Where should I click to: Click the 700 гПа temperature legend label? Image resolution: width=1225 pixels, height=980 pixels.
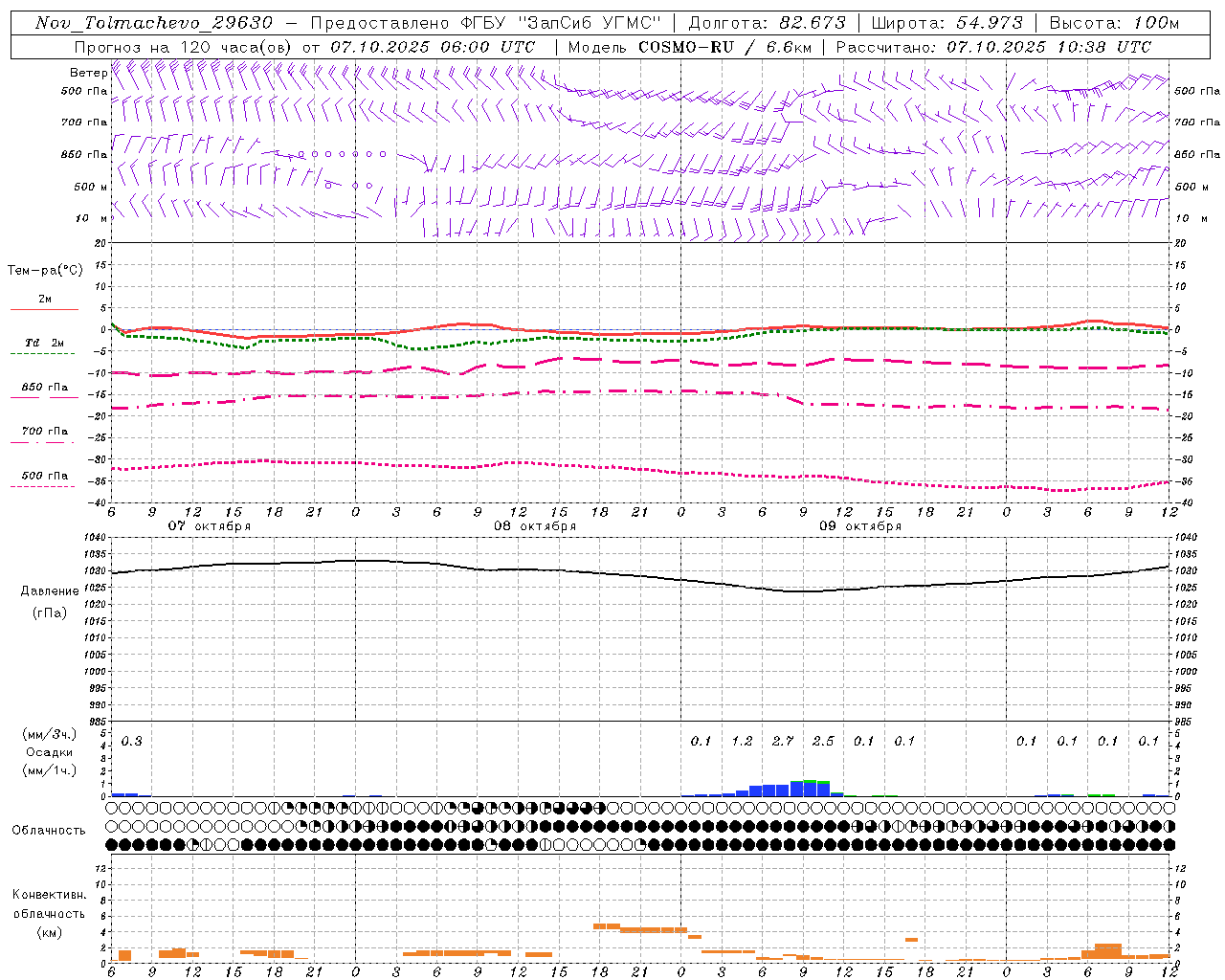(45, 431)
